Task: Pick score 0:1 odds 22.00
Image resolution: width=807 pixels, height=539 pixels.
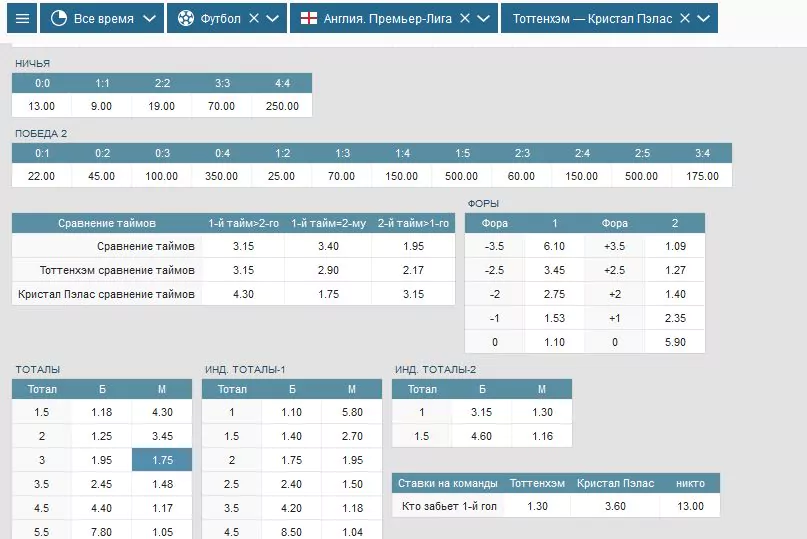Action: 42,176
